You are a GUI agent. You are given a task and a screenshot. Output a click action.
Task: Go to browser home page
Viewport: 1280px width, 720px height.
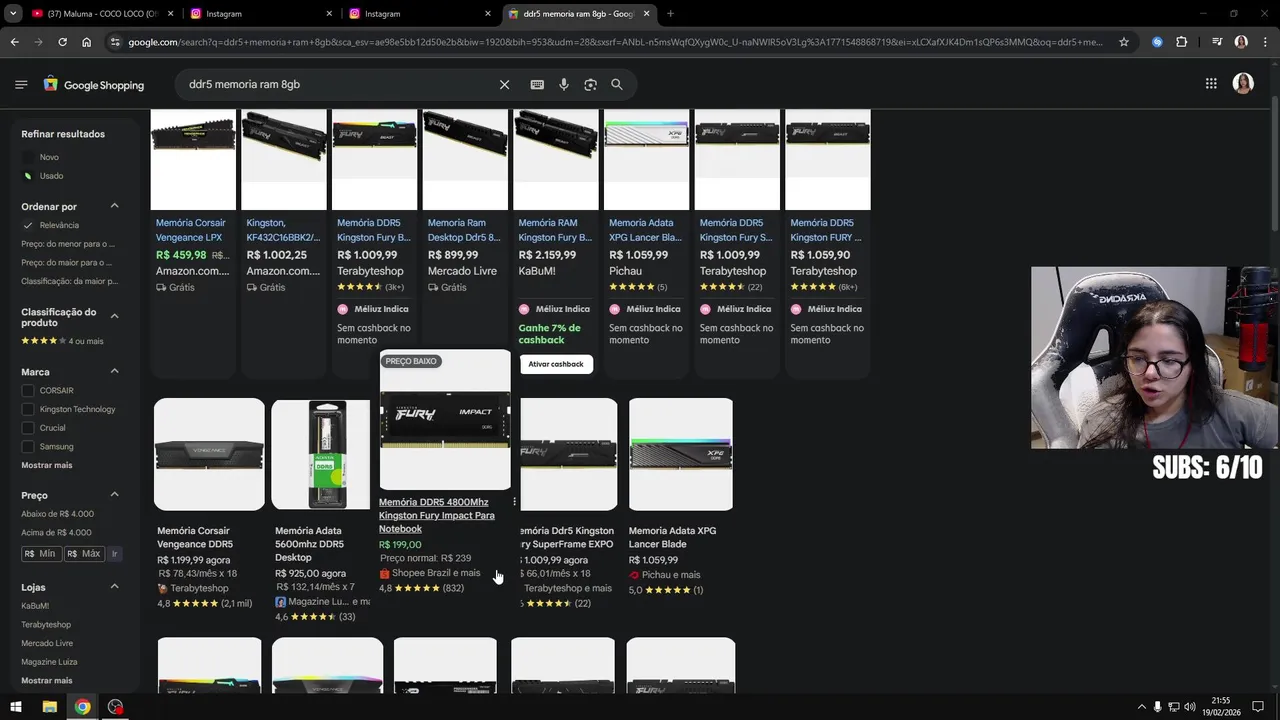tap(87, 42)
